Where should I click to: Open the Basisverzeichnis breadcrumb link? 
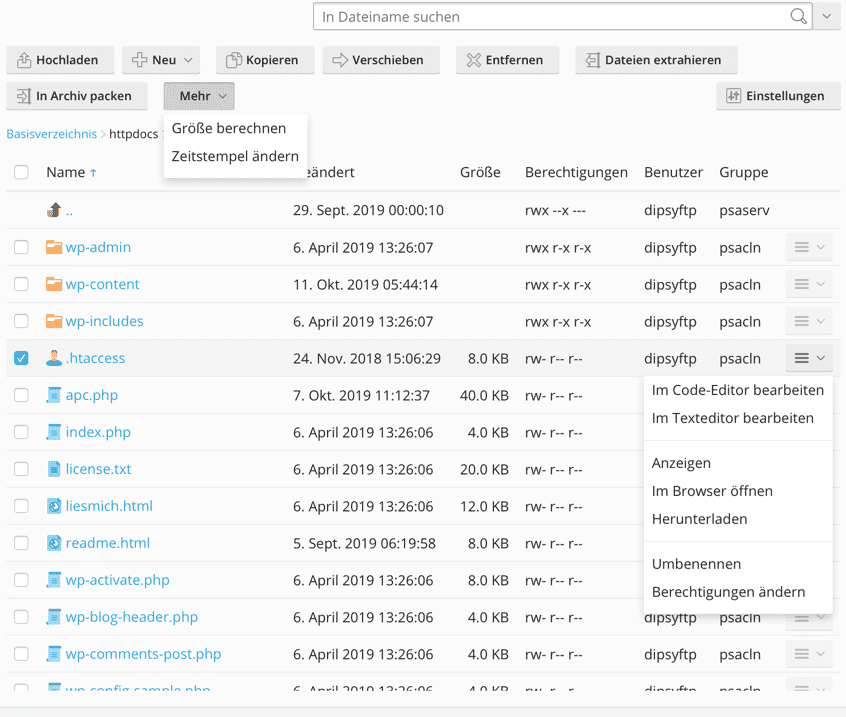[51, 133]
